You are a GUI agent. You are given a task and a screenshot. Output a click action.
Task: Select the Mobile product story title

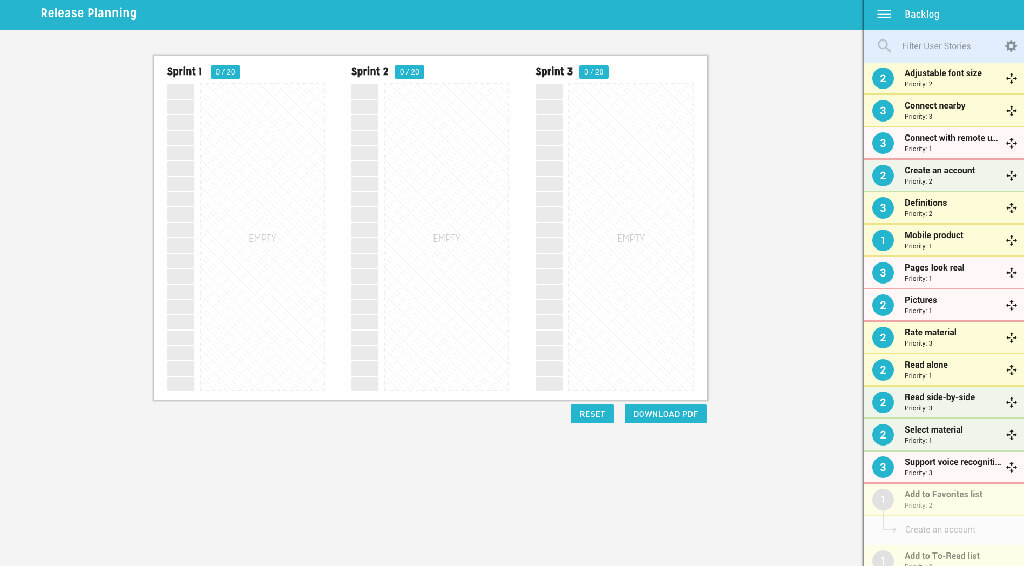933,235
